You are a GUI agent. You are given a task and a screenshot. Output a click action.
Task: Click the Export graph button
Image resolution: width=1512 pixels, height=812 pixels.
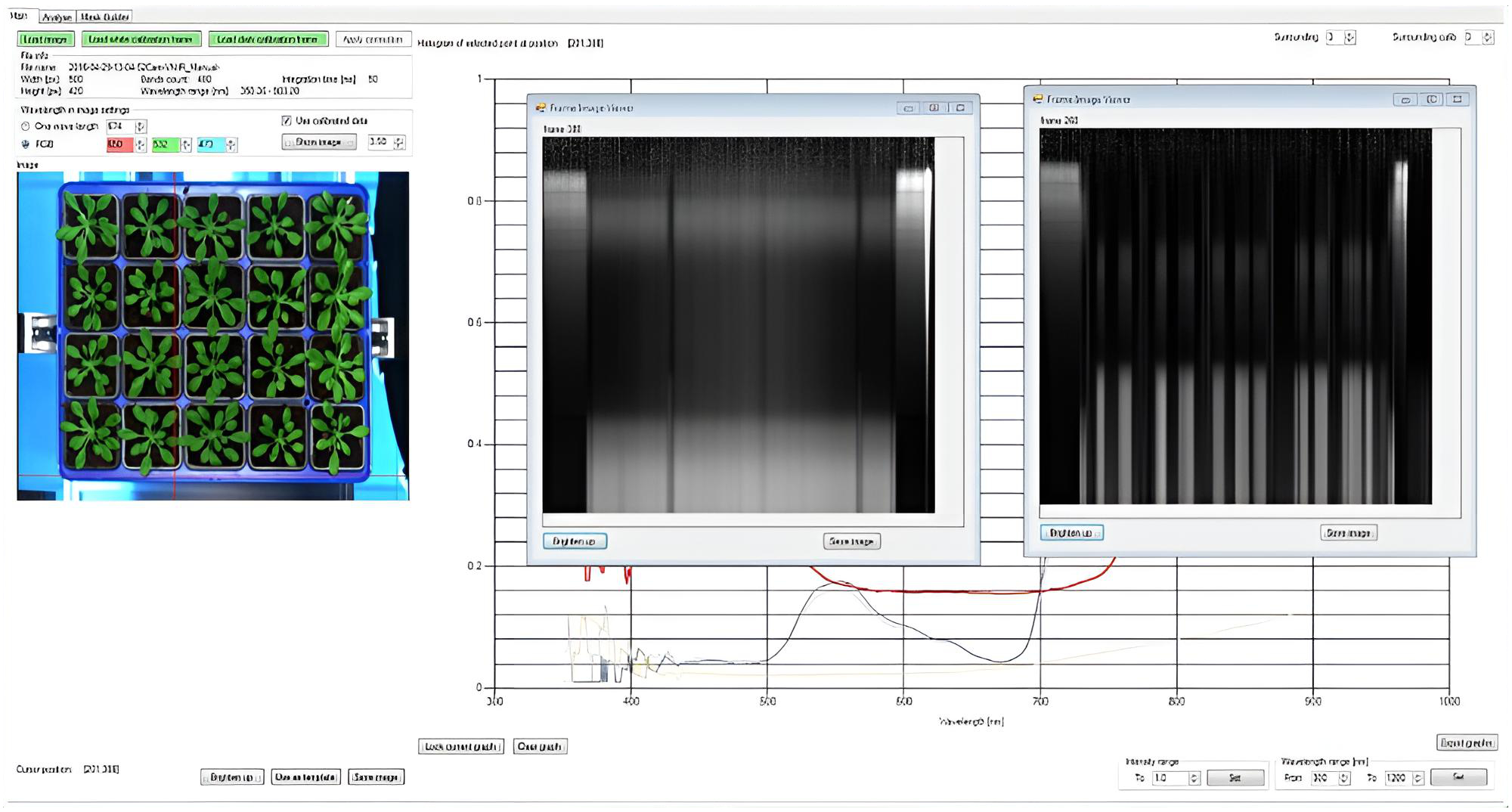pyautogui.click(x=1467, y=743)
